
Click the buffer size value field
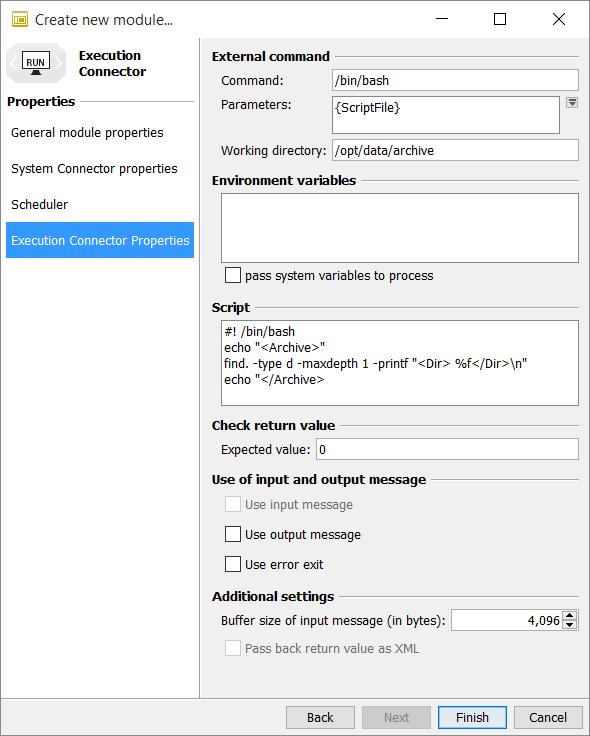507,621
